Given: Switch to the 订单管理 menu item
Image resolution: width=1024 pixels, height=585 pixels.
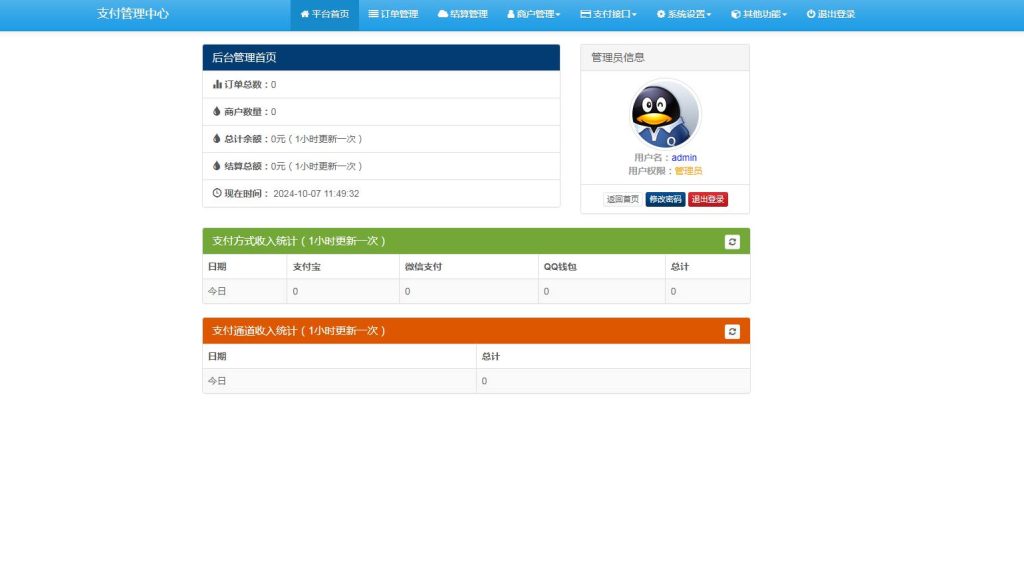Looking at the screenshot, I should coord(395,15).
